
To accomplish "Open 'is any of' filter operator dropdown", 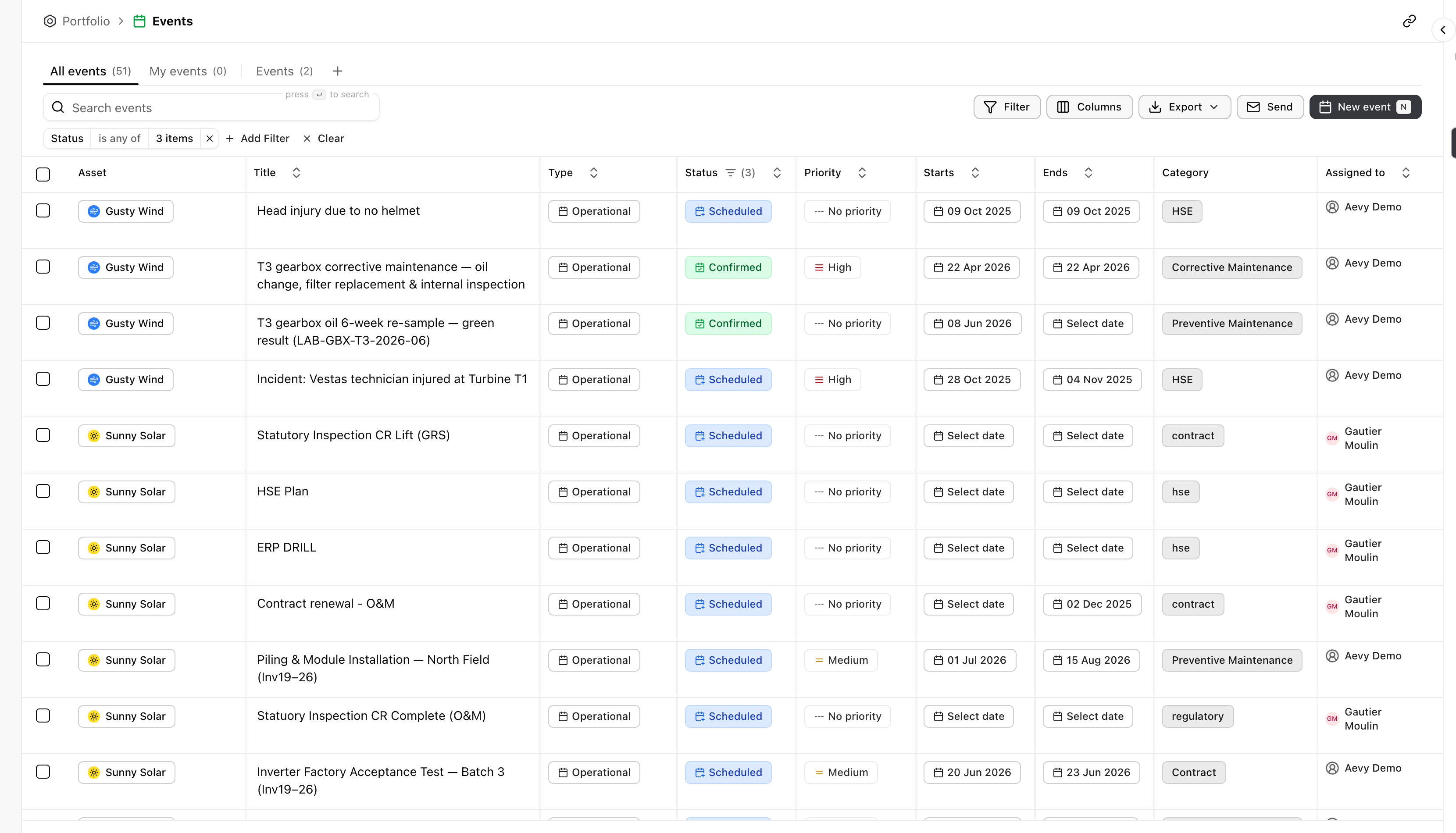I will [119, 139].
